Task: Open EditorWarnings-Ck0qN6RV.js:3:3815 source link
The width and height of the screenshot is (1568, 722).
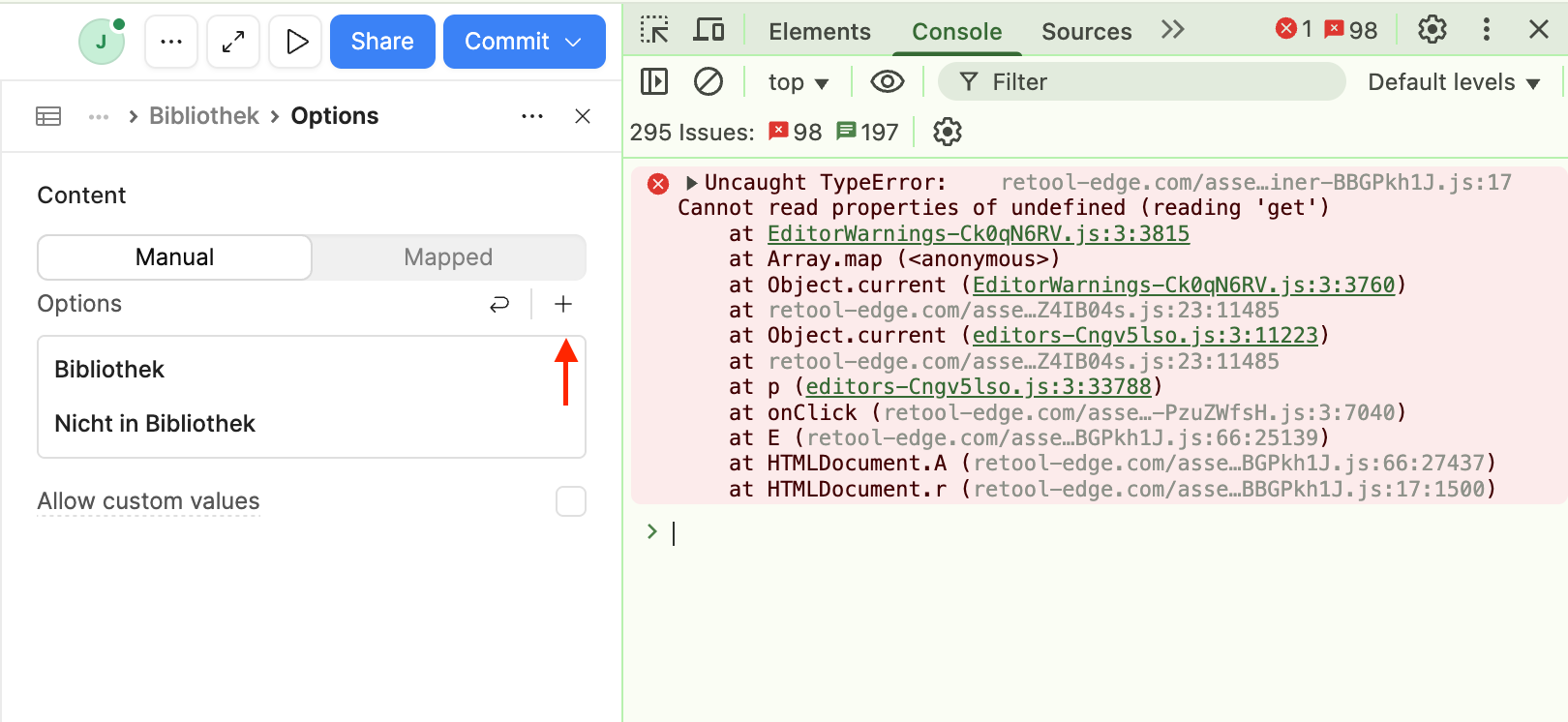Action: [x=978, y=234]
